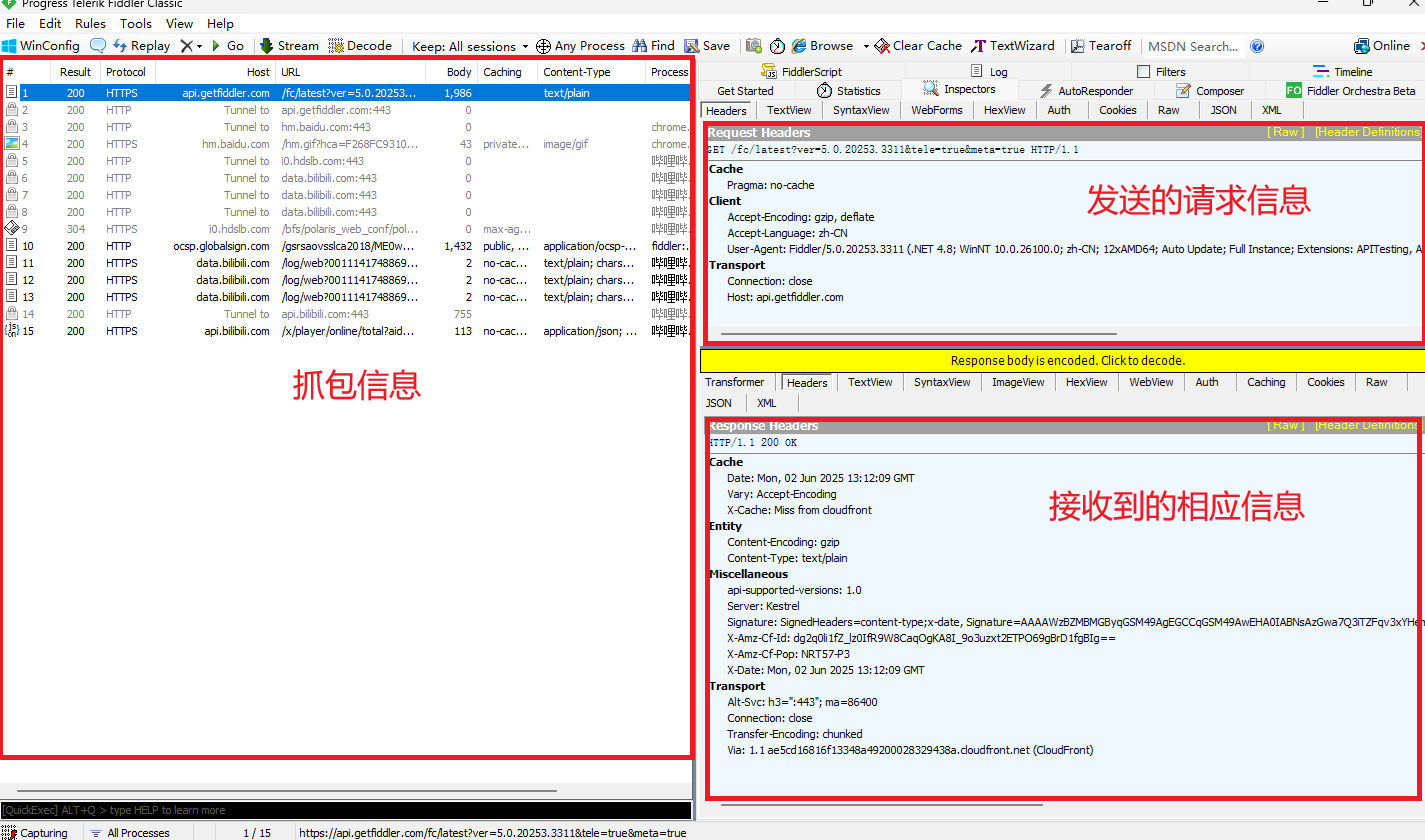Open WinConfig from the toolbar

tap(41, 46)
